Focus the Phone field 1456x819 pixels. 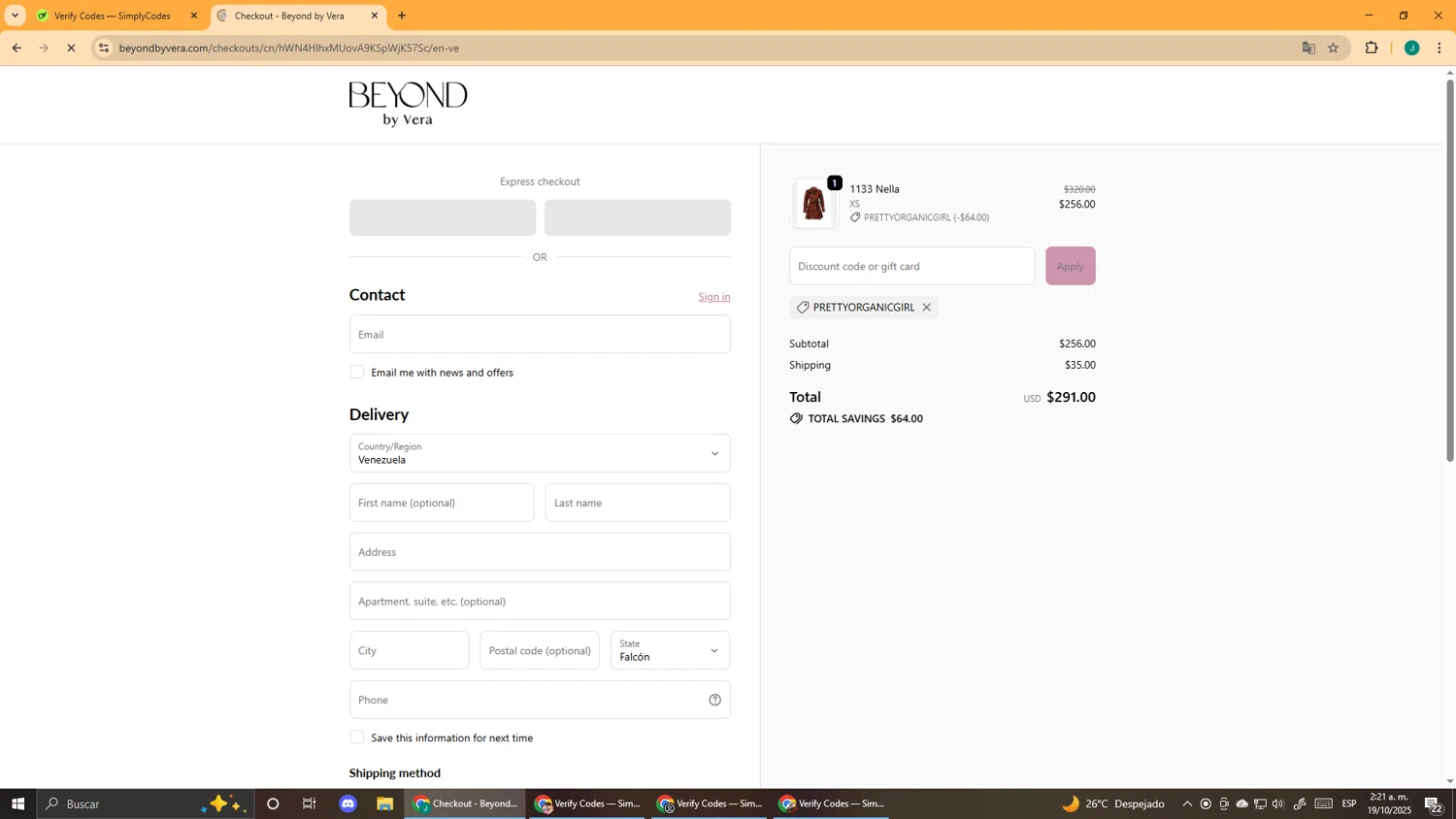click(x=540, y=700)
